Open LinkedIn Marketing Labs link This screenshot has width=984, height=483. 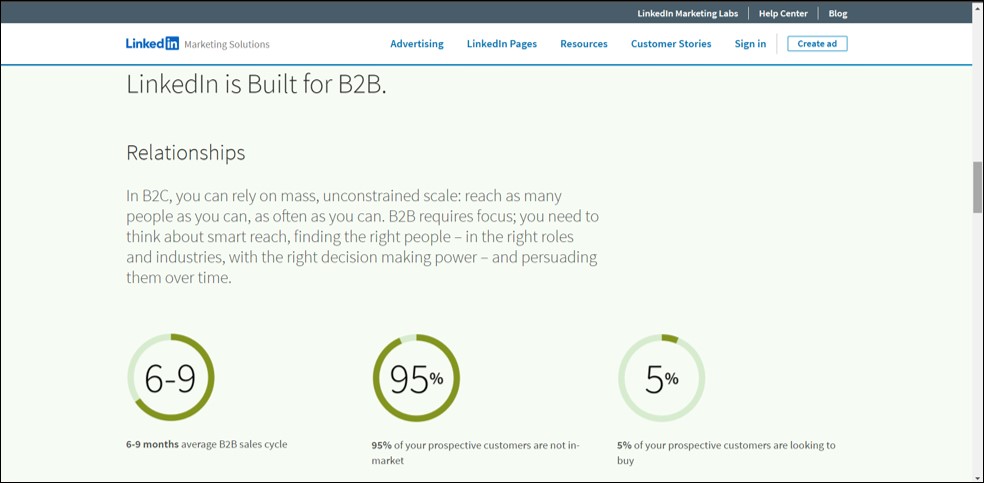click(688, 13)
